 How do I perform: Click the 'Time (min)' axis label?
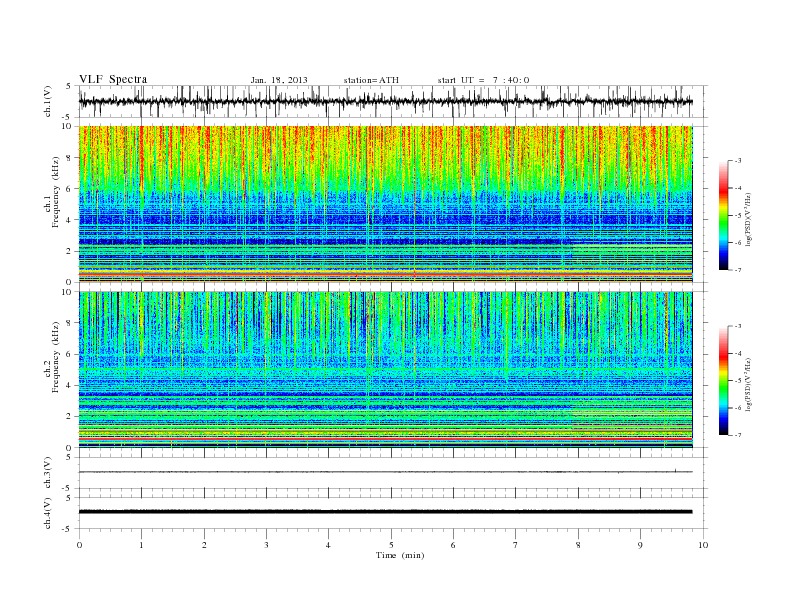point(400,555)
